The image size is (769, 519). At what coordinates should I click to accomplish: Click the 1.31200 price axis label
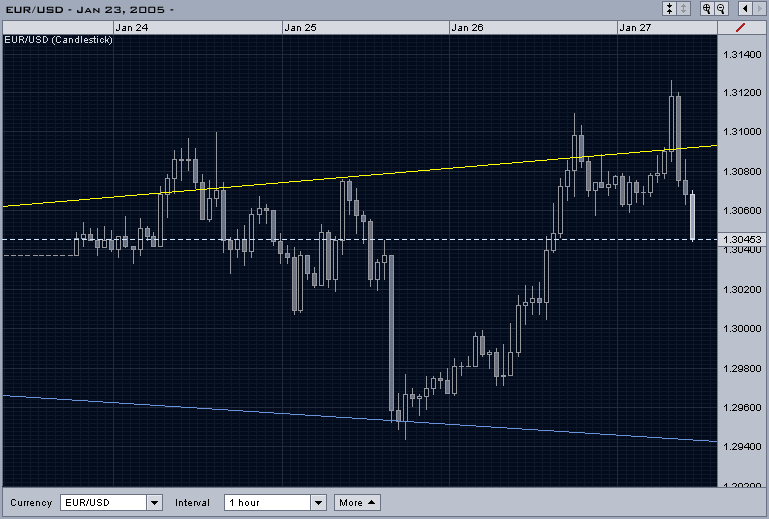pyautogui.click(x=742, y=93)
